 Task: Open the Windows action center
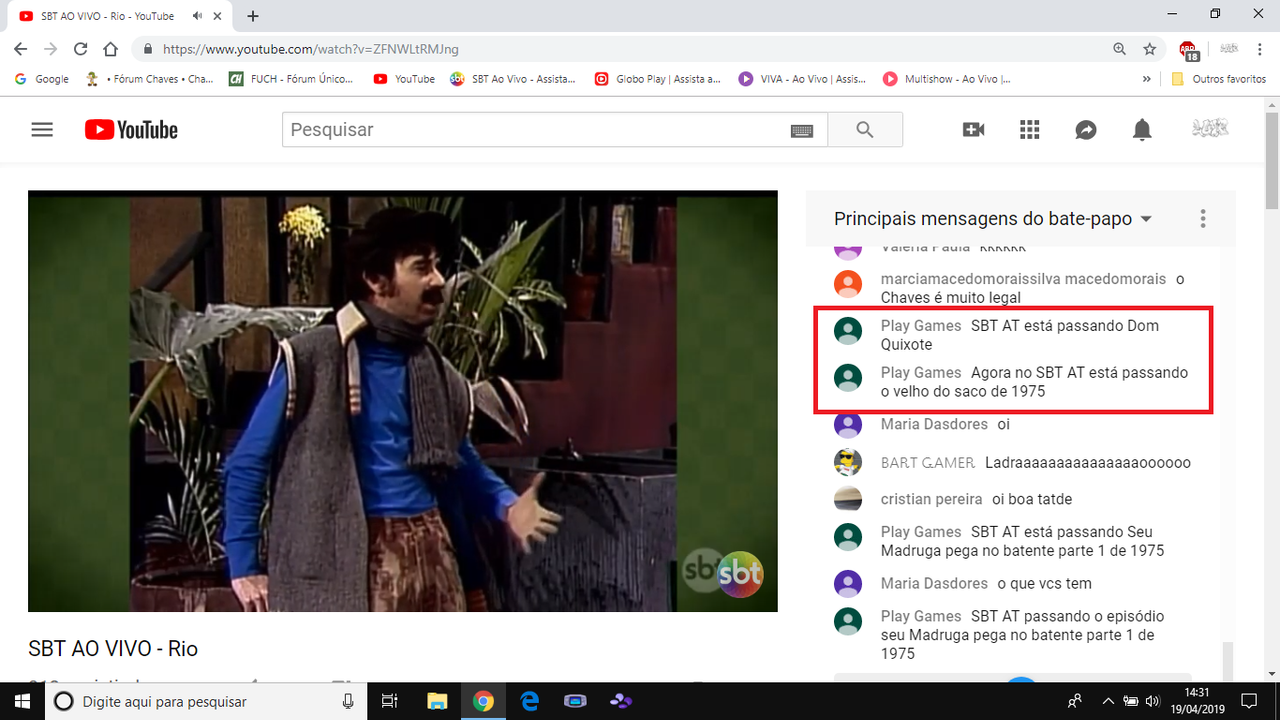1249,701
